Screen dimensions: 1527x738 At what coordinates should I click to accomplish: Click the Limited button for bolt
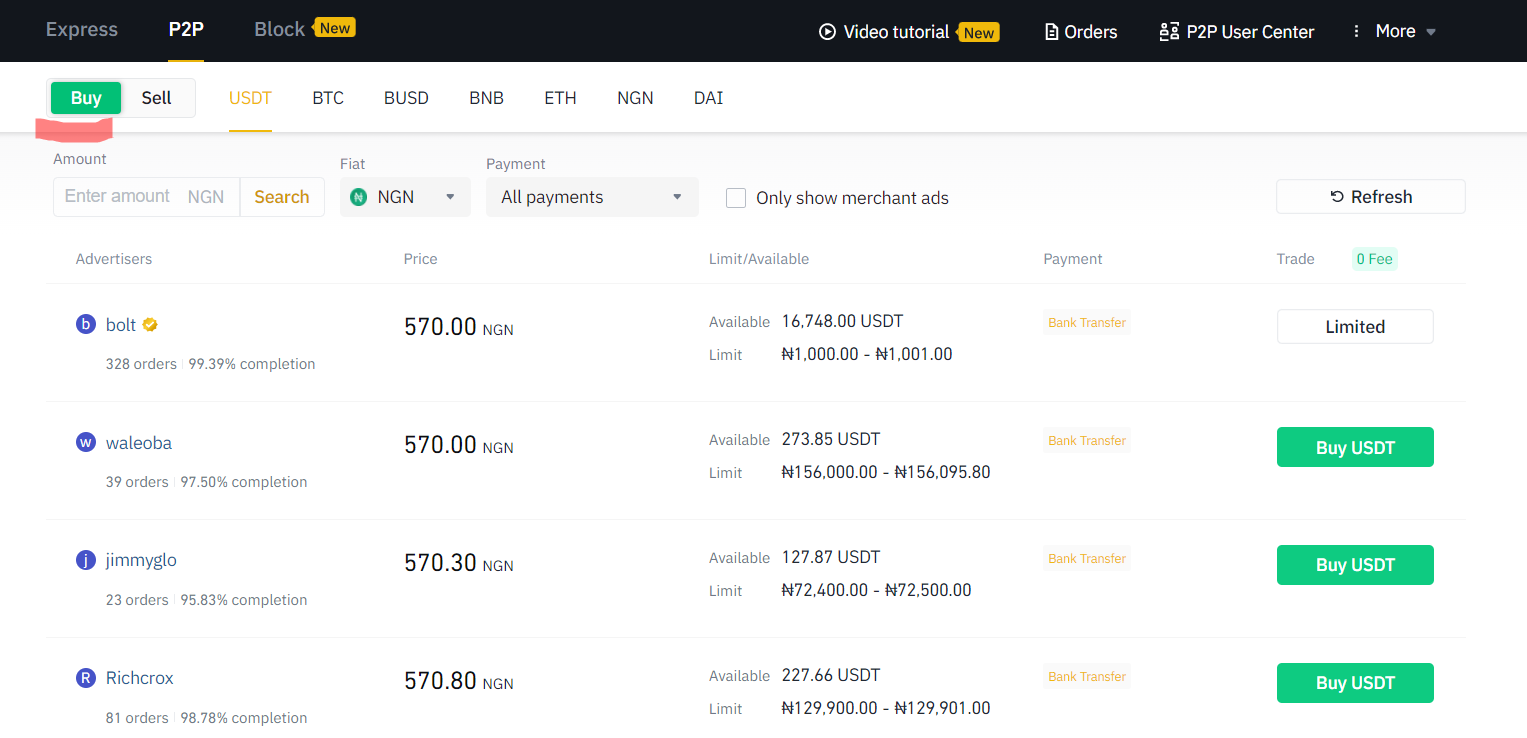coord(1355,327)
